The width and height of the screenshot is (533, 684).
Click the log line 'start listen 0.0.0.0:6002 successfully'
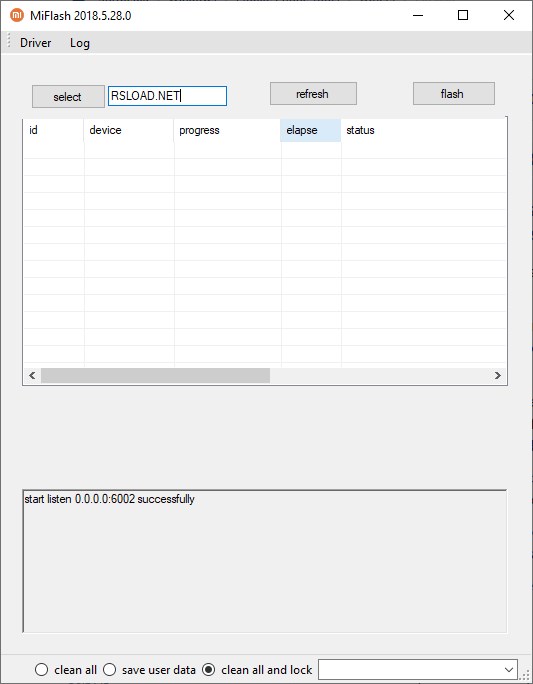click(x=109, y=499)
